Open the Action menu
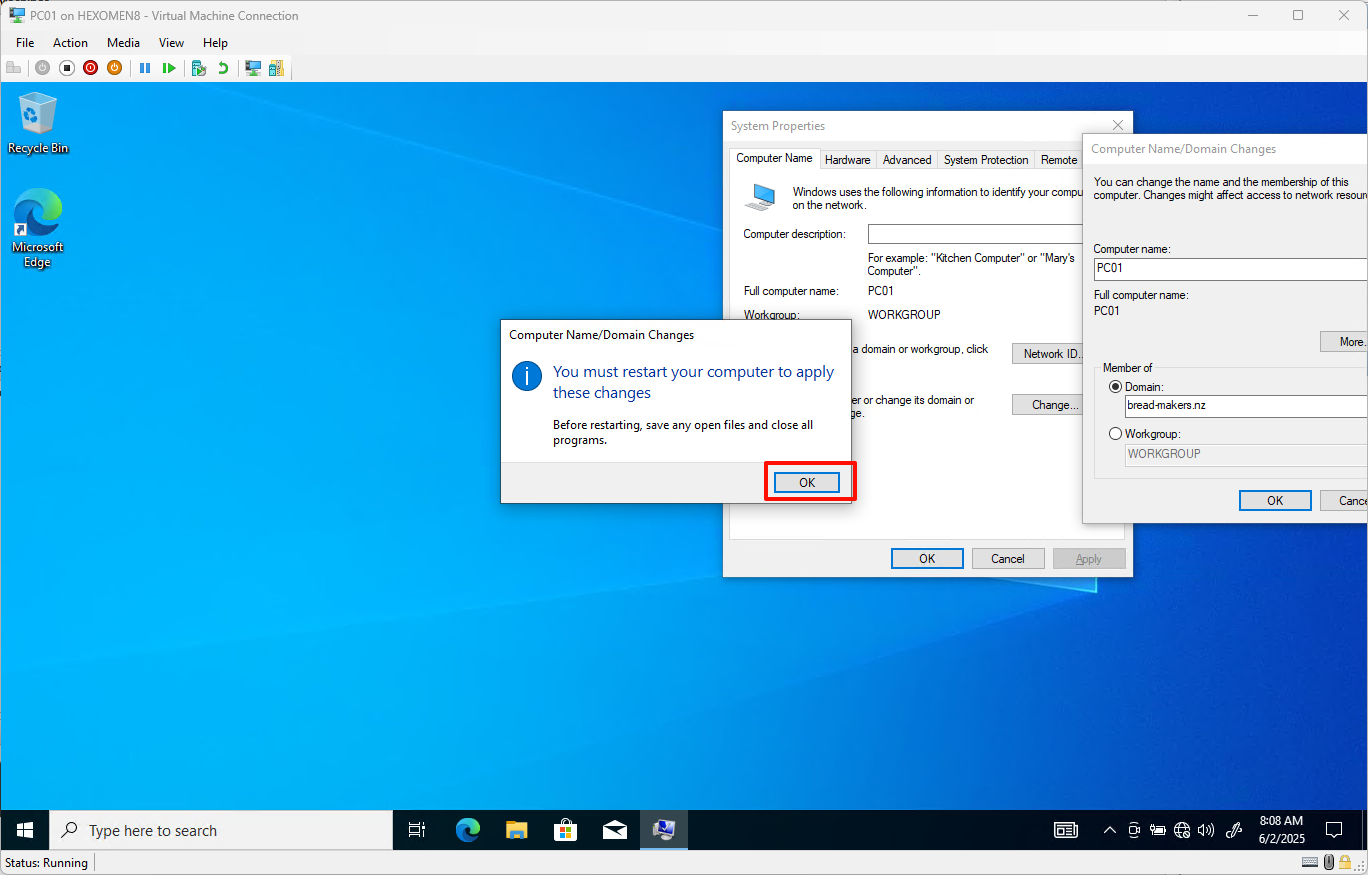This screenshot has width=1368, height=875. click(x=71, y=43)
